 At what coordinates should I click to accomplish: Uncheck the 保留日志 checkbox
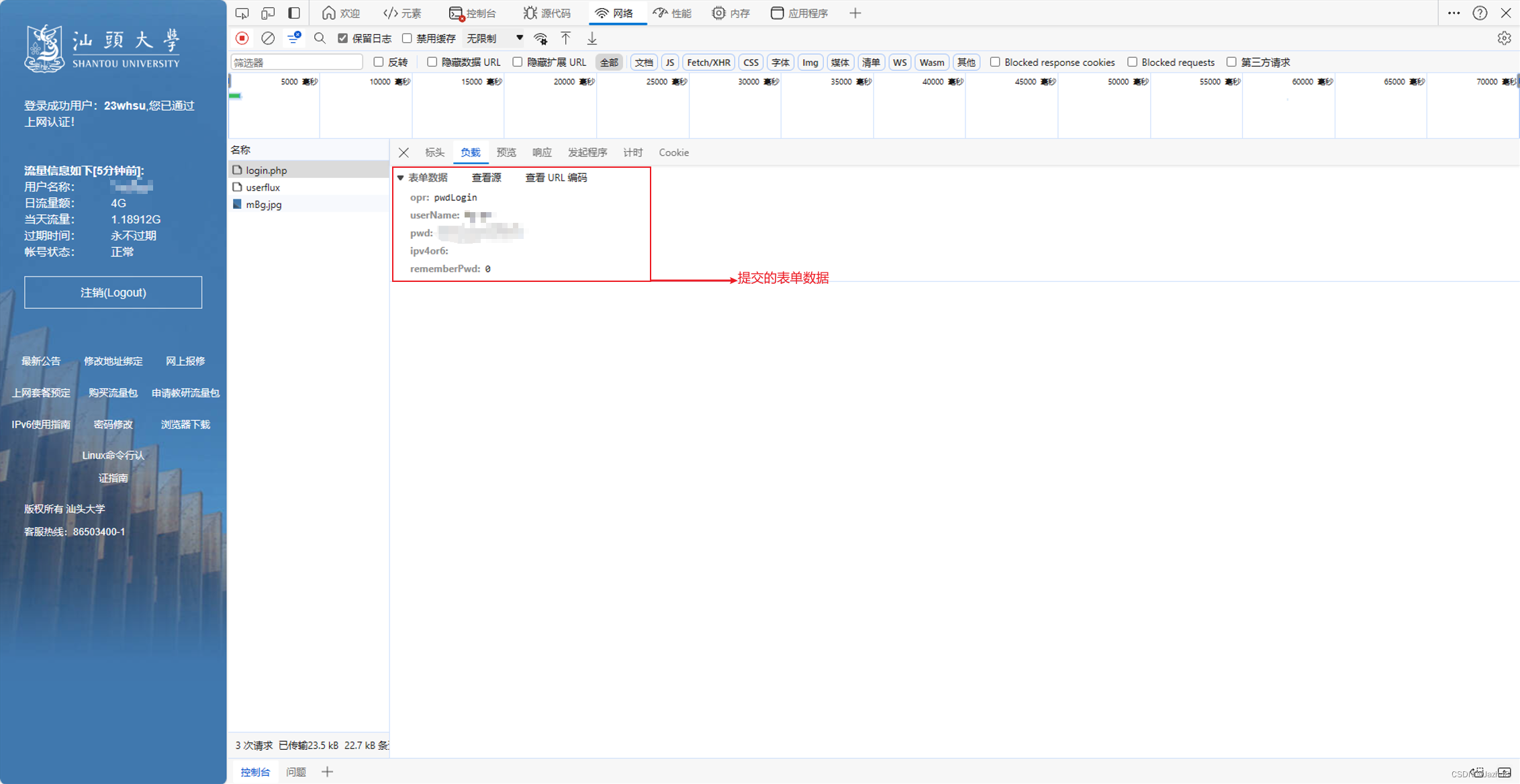click(x=343, y=38)
